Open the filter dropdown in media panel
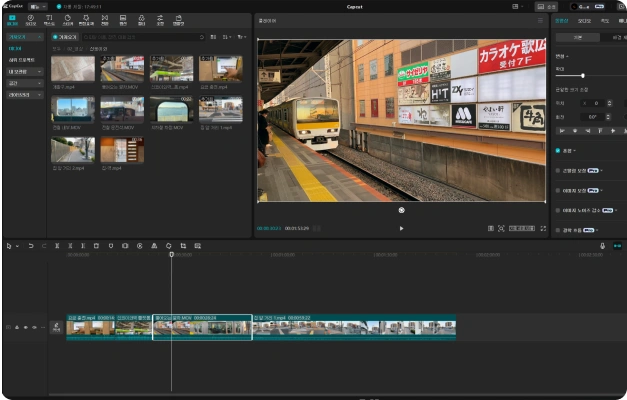627x400 pixels. pyautogui.click(x=242, y=37)
